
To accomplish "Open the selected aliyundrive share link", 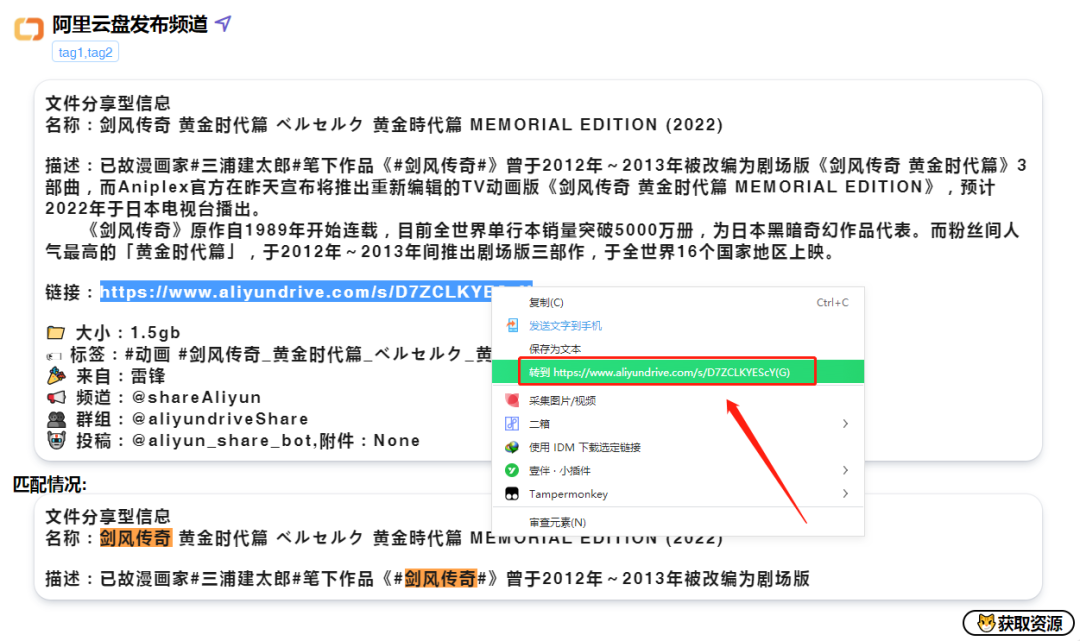I will click(298, 292).
